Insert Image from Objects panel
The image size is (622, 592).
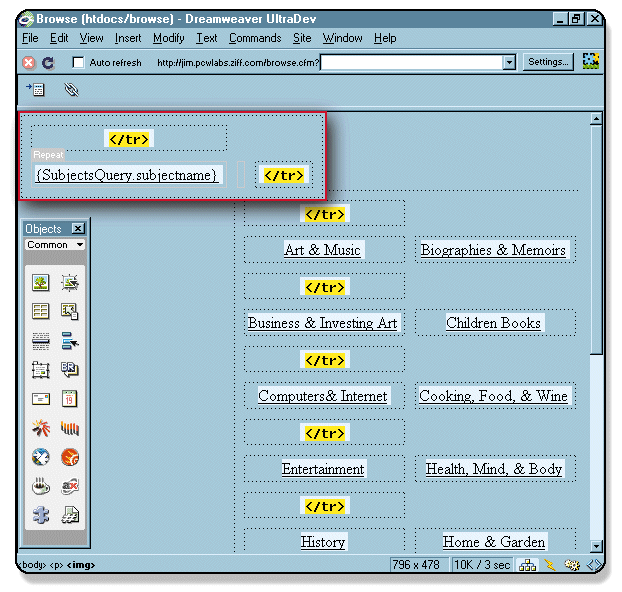tap(40, 283)
